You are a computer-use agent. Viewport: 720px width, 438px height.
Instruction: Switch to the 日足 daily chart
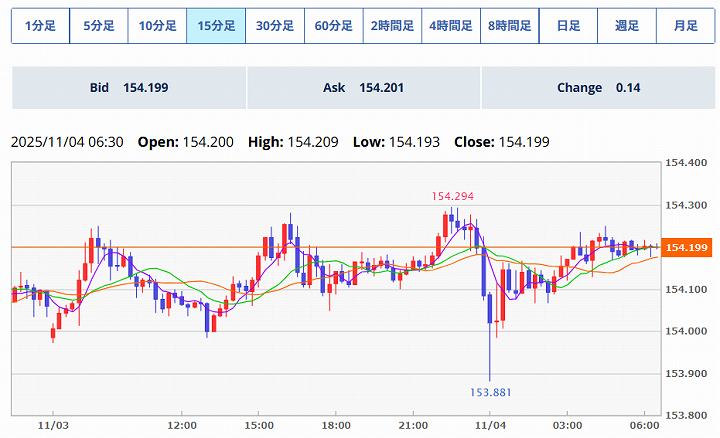click(x=568, y=26)
